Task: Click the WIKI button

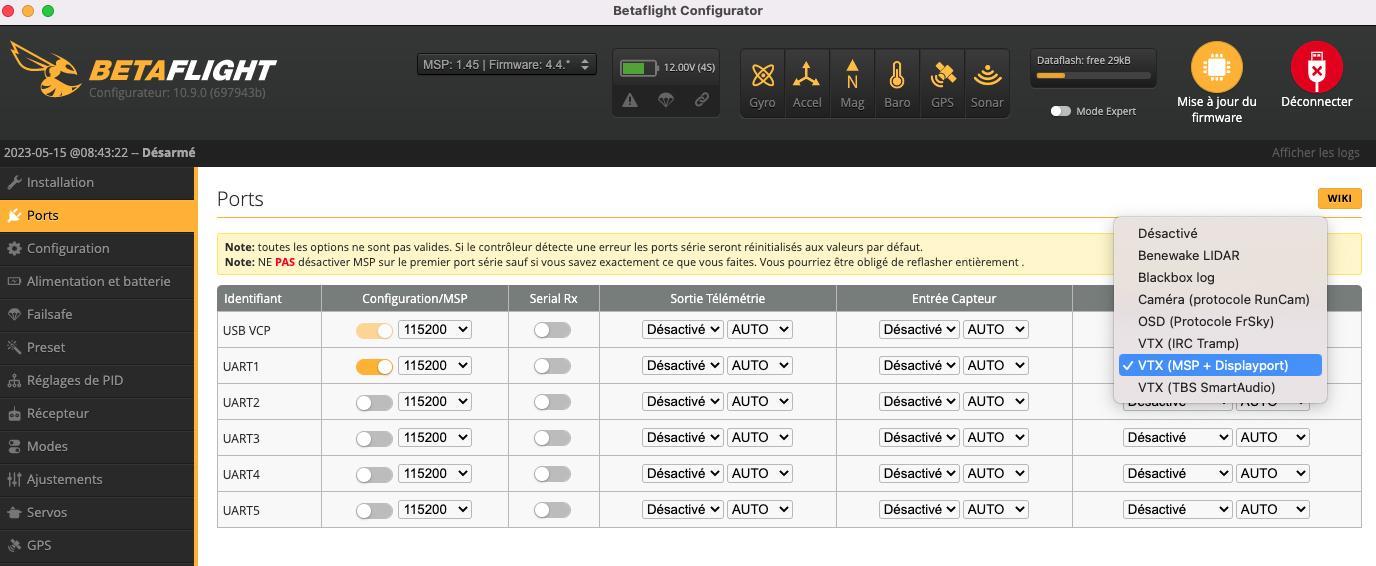Action: pos(1339,198)
